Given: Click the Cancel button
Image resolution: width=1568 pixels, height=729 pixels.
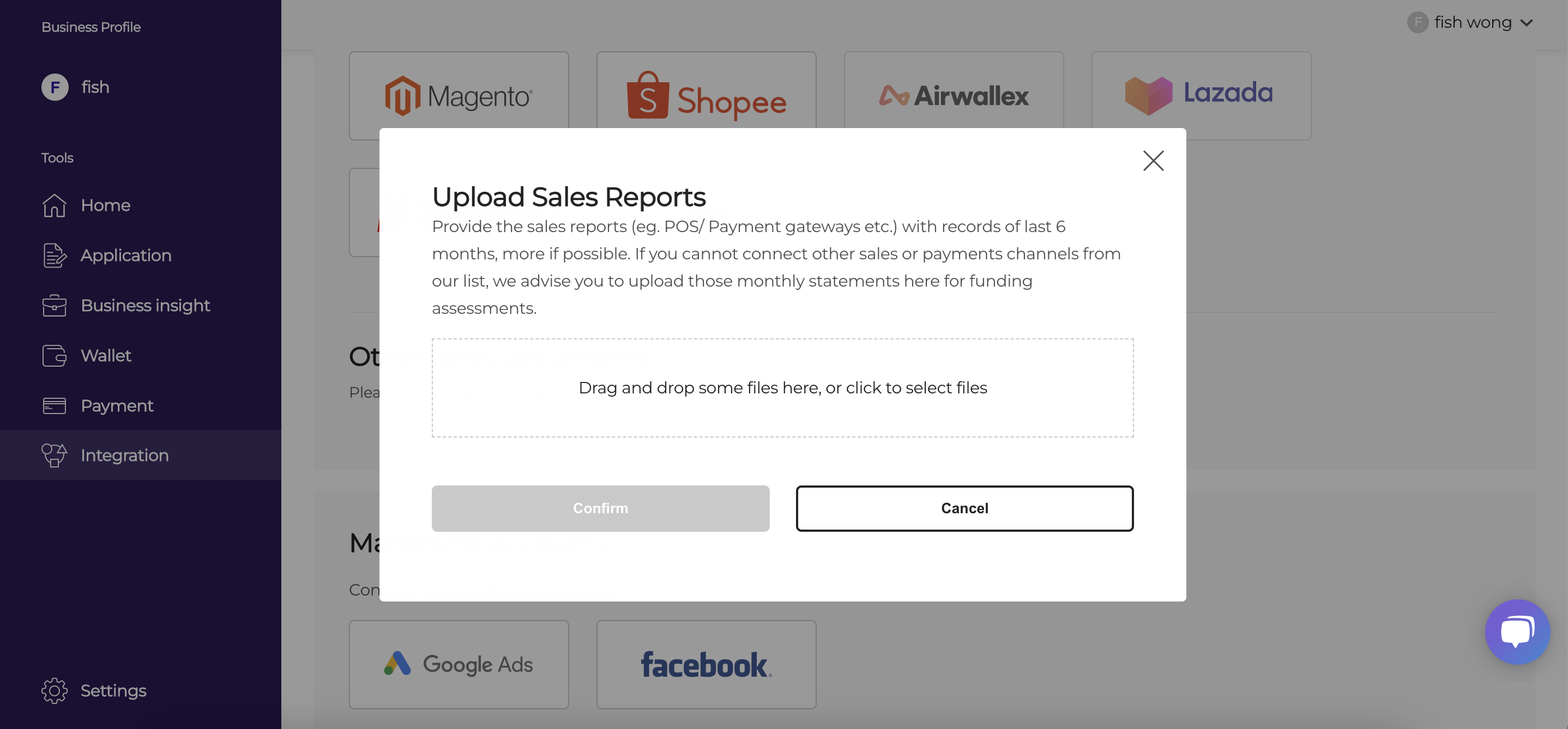Looking at the screenshot, I should 964,508.
